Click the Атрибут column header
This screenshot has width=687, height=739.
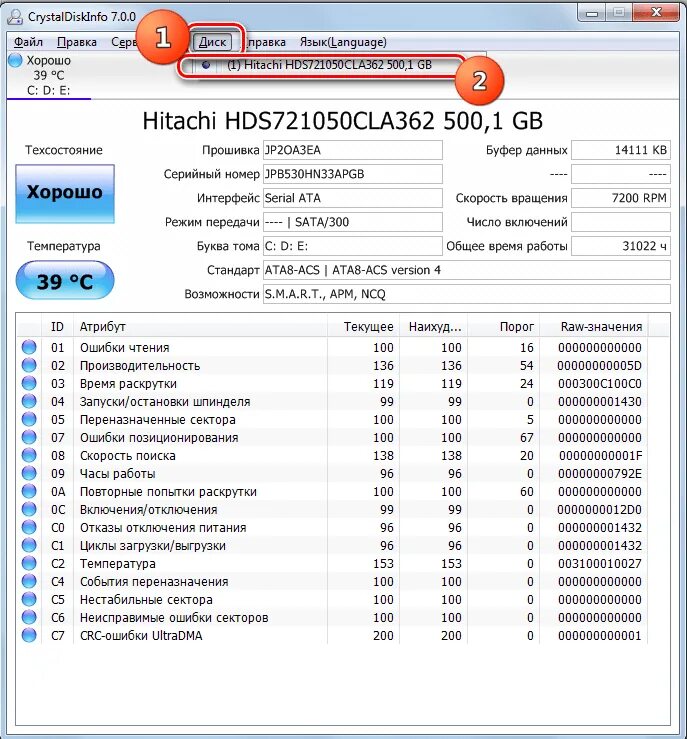click(200, 327)
